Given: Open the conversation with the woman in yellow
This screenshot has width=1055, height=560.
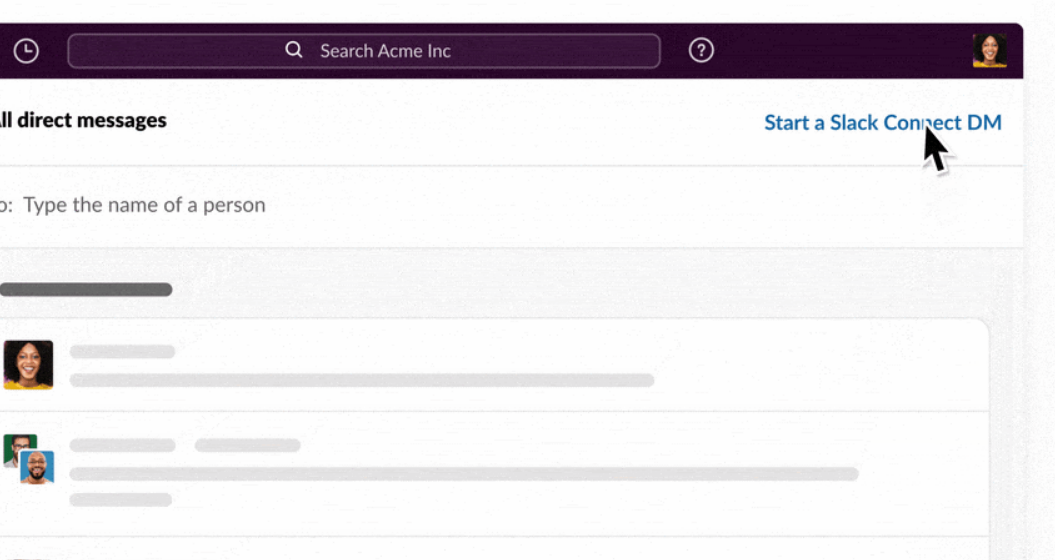Looking at the screenshot, I should point(495,365).
